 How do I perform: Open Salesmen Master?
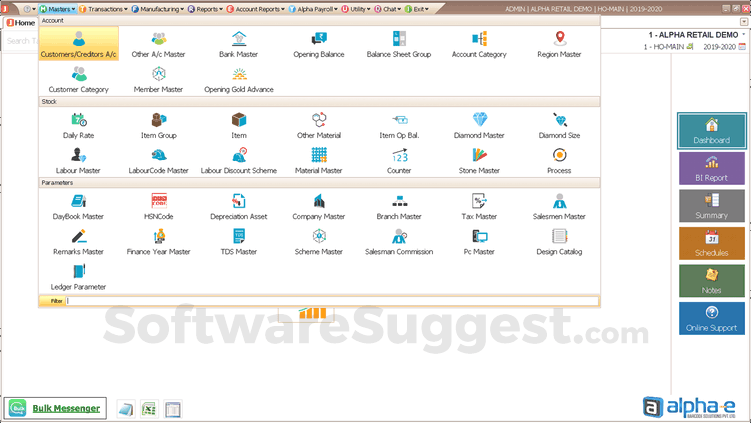(559, 206)
